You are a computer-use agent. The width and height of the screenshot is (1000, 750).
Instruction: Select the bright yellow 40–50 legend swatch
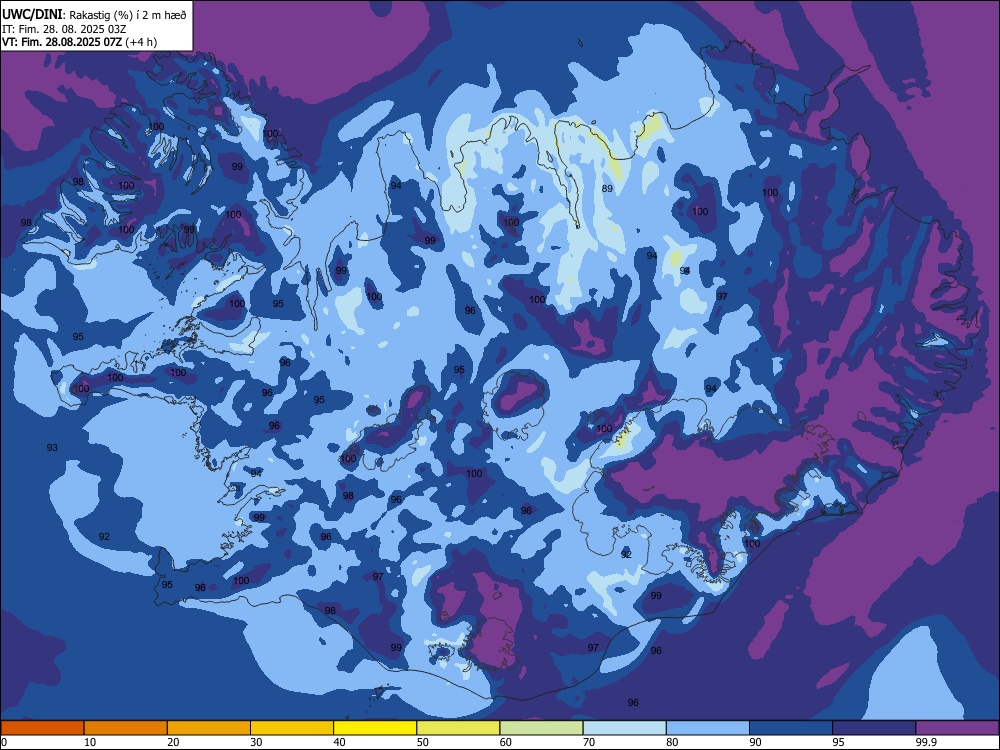tap(375, 728)
